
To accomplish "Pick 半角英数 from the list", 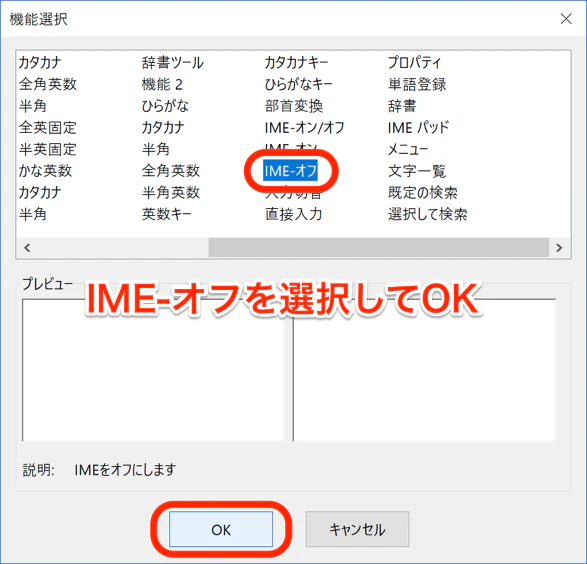I will coord(171,193).
